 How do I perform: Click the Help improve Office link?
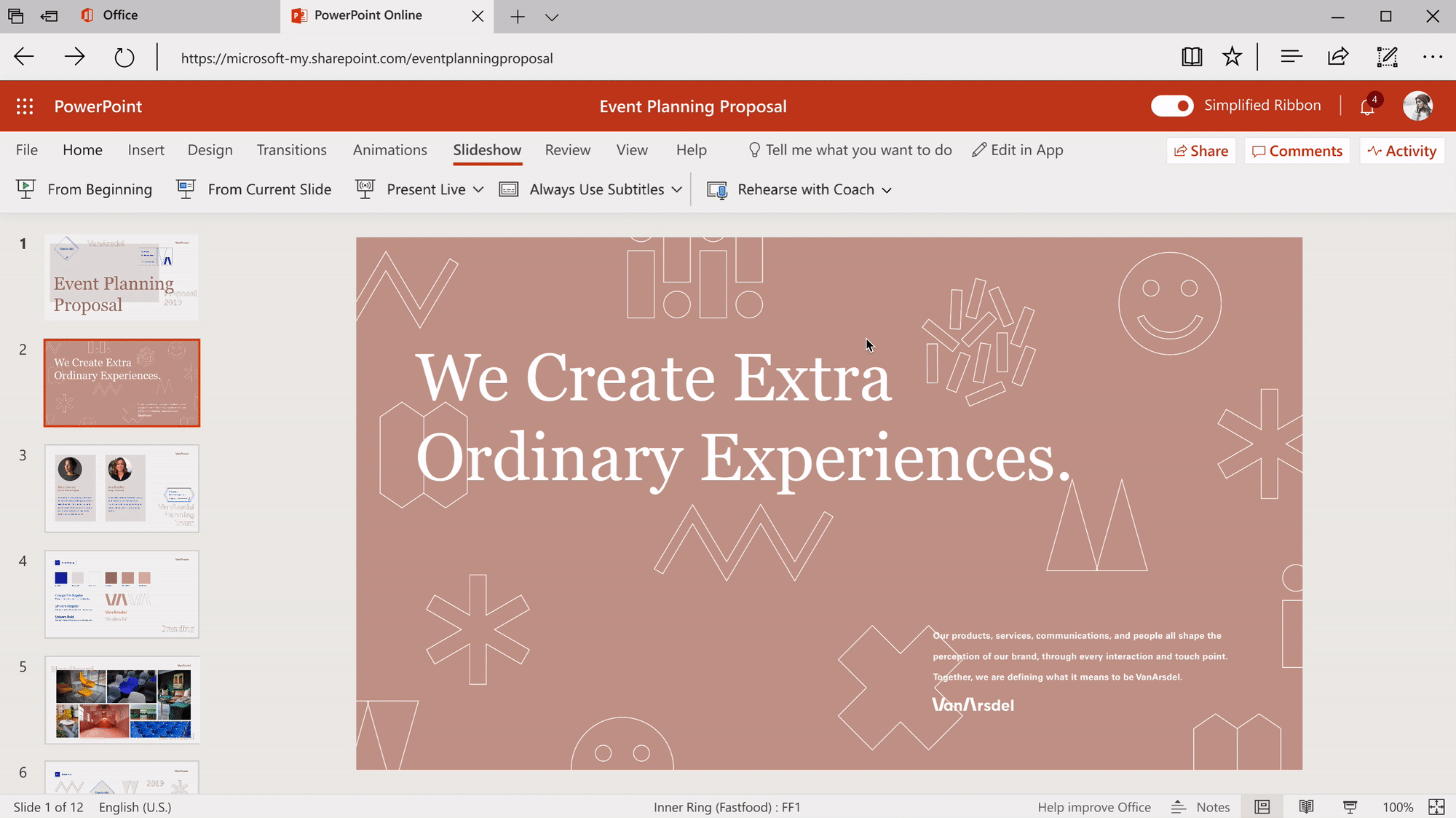click(x=1096, y=806)
